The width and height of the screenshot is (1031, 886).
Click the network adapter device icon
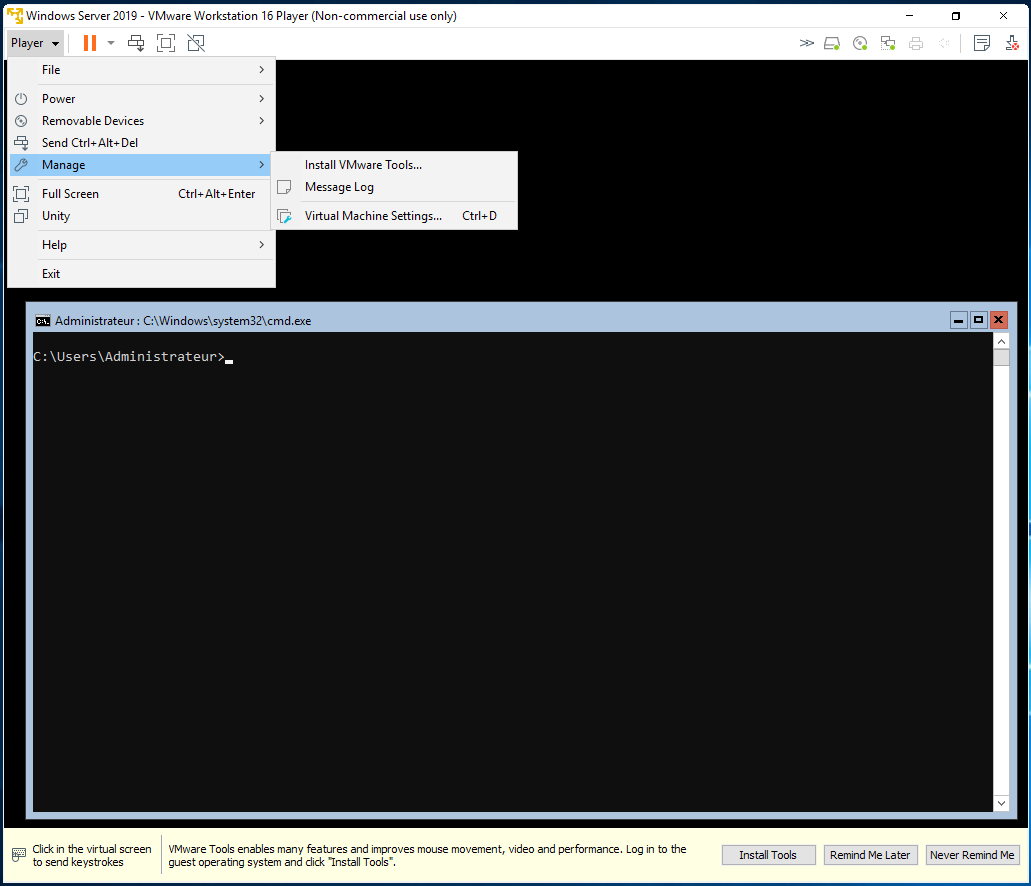pos(888,43)
